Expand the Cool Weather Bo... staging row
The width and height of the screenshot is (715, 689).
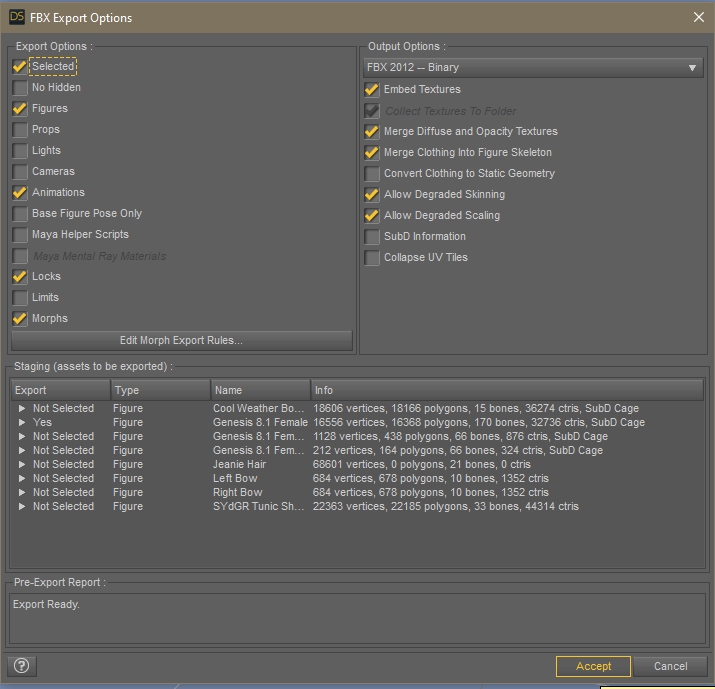(21, 408)
